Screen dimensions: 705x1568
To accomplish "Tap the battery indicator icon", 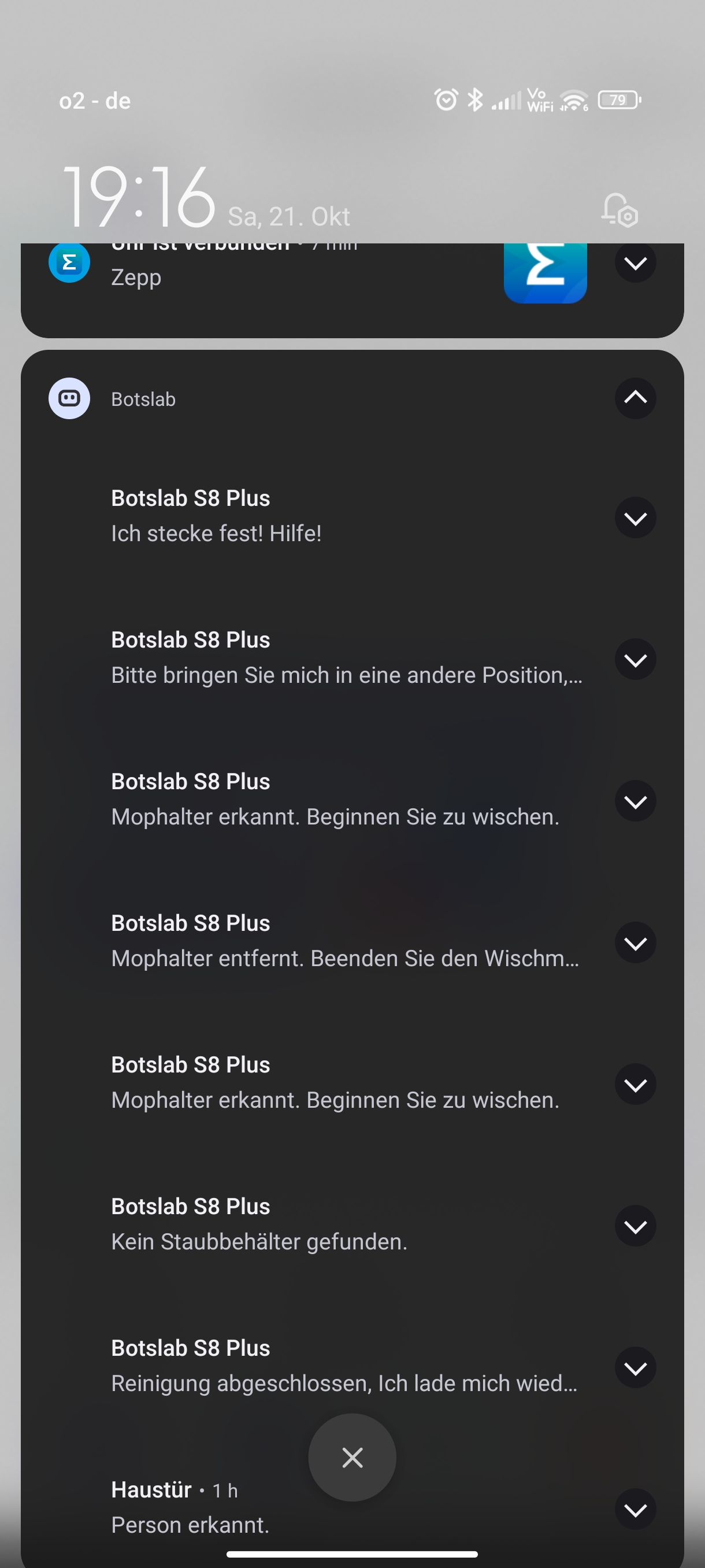I will (619, 100).
